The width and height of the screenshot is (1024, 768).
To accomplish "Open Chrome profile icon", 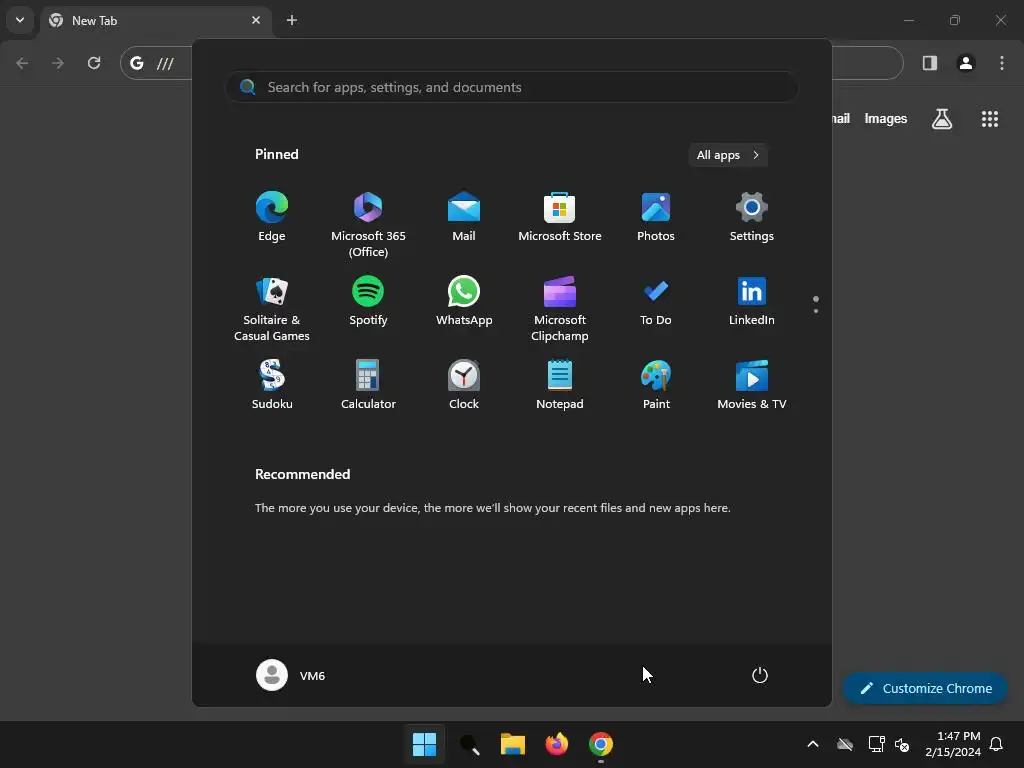I will tap(966, 63).
